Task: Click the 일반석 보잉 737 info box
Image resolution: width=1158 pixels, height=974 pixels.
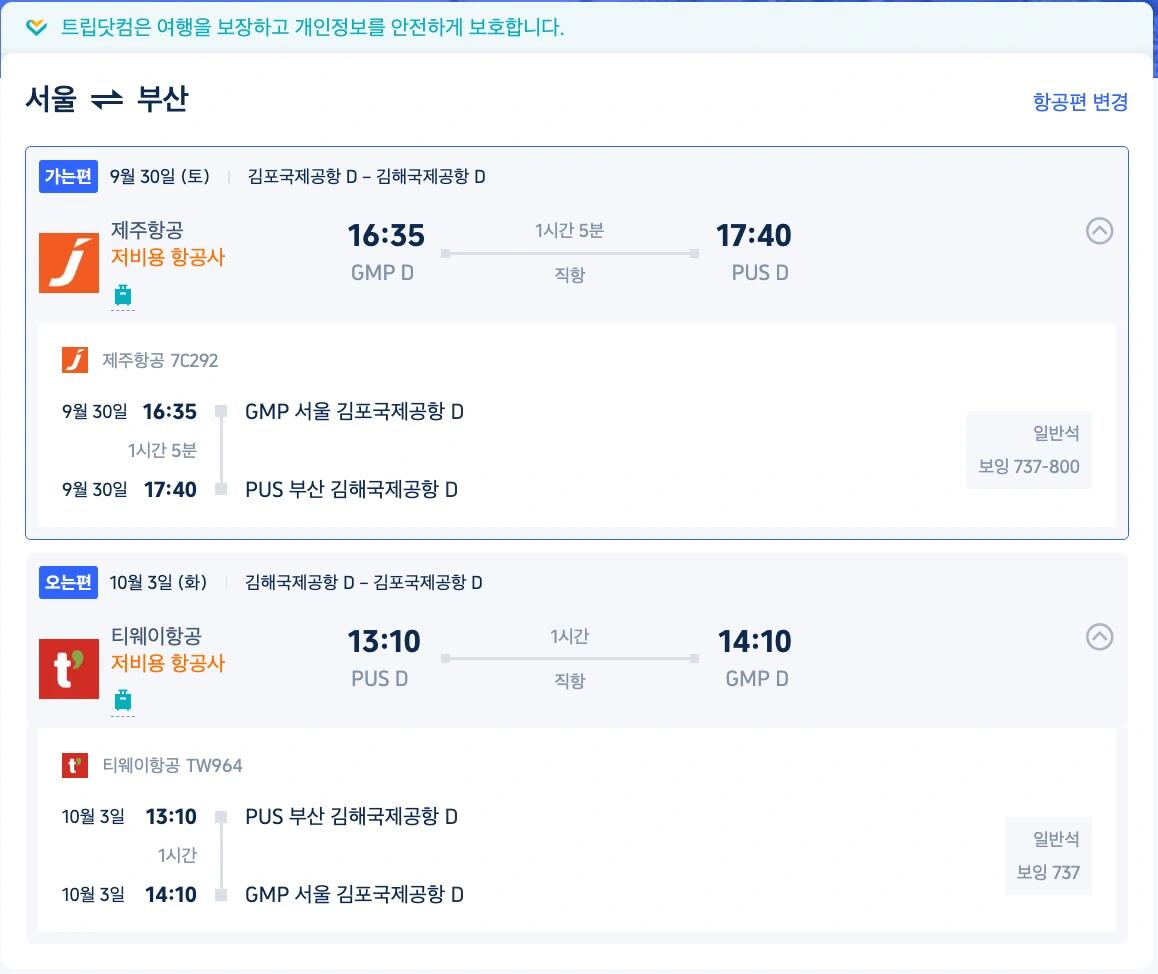Action: click(1048, 855)
